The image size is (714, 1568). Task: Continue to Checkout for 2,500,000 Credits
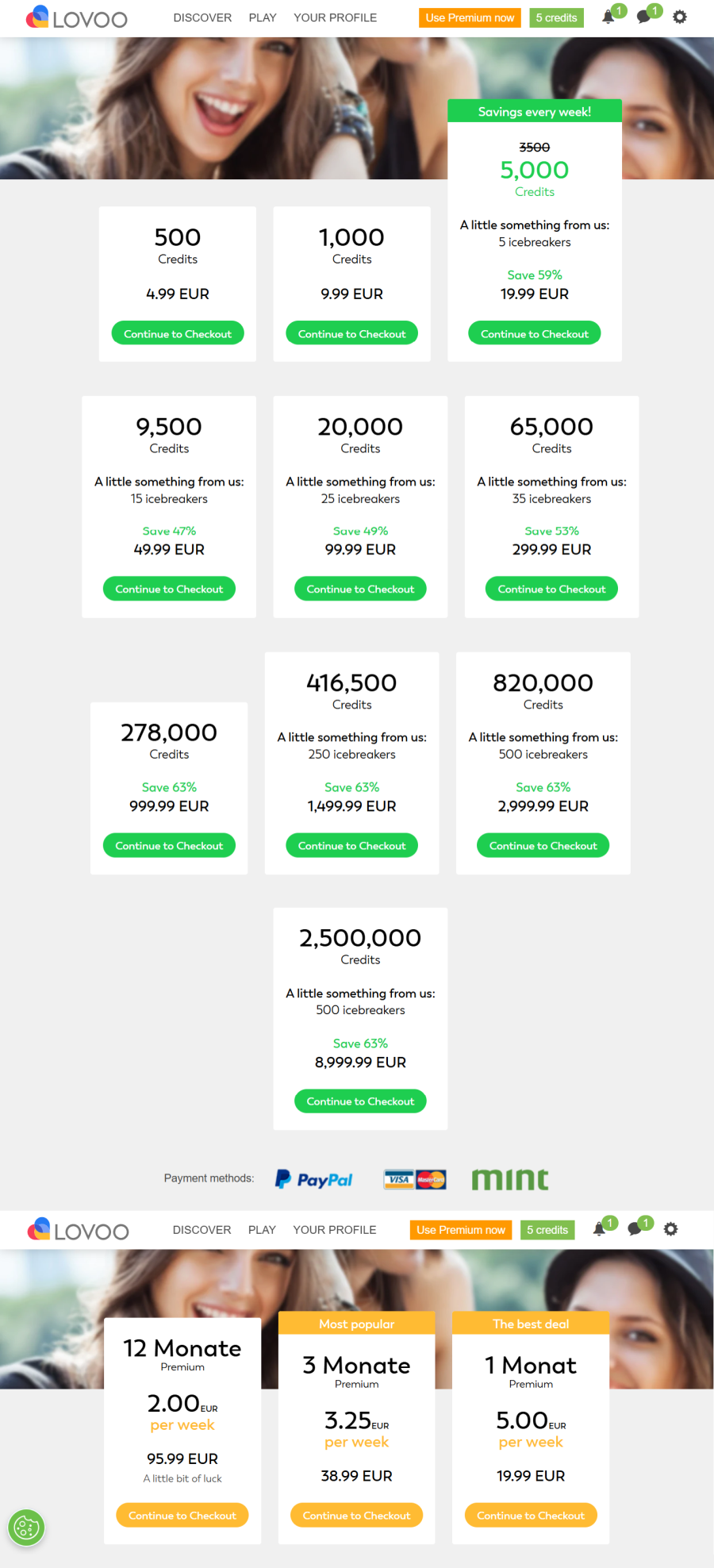click(360, 1101)
